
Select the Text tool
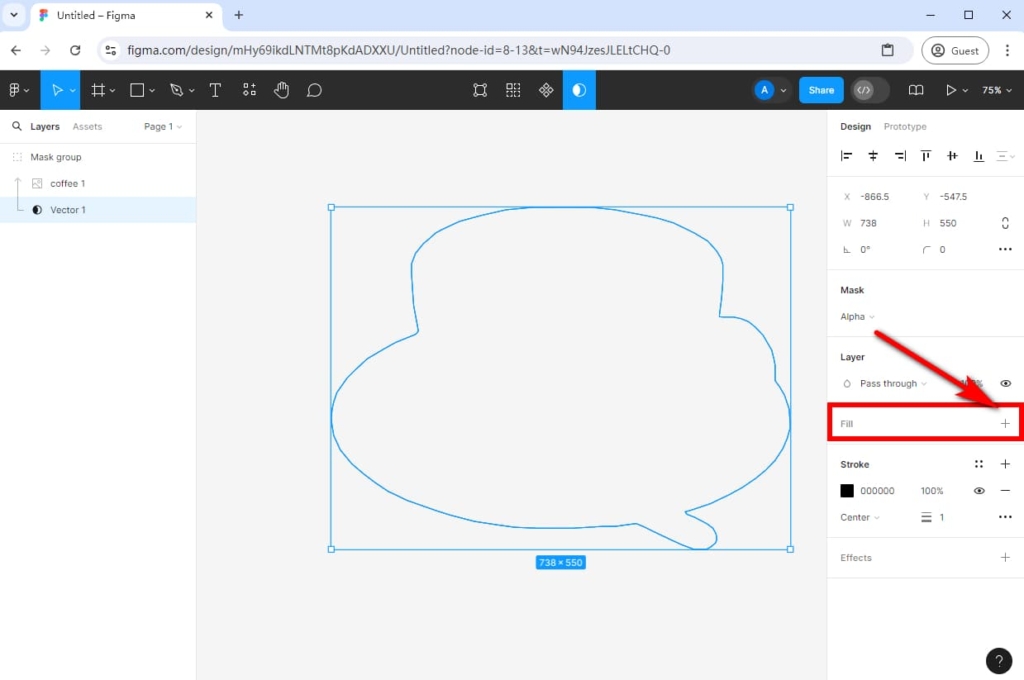pos(215,90)
